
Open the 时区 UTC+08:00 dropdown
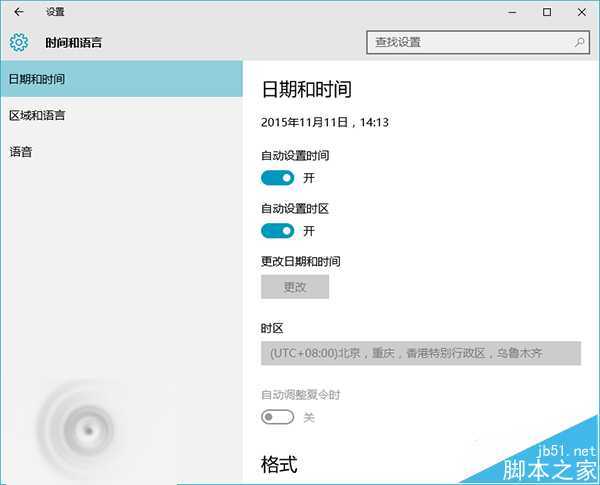(x=421, y=353)
